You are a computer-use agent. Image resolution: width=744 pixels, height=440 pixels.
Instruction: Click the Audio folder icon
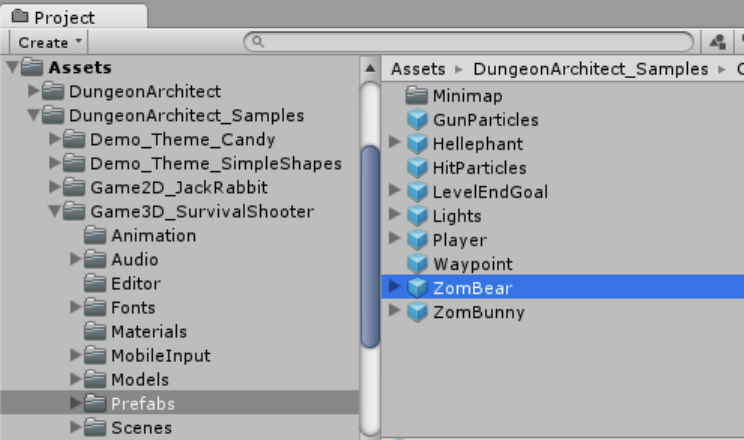click(95, 259)
